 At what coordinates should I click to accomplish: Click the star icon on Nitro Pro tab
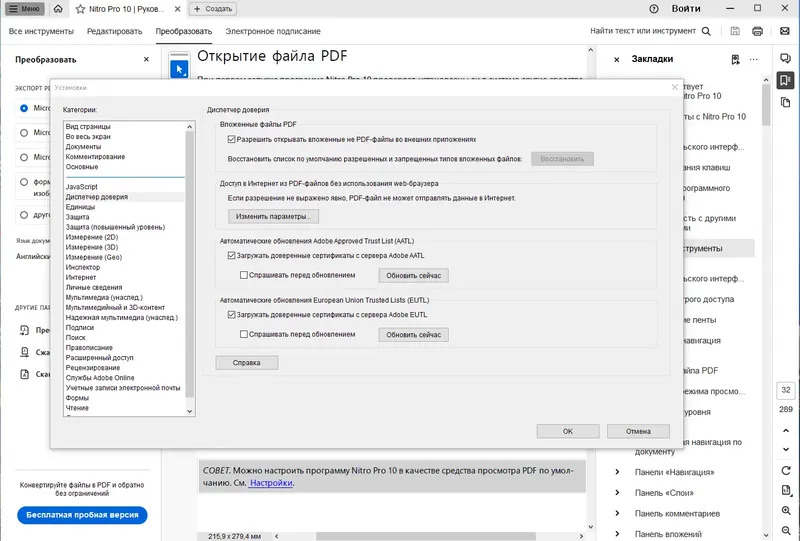[x=80, y=9]
